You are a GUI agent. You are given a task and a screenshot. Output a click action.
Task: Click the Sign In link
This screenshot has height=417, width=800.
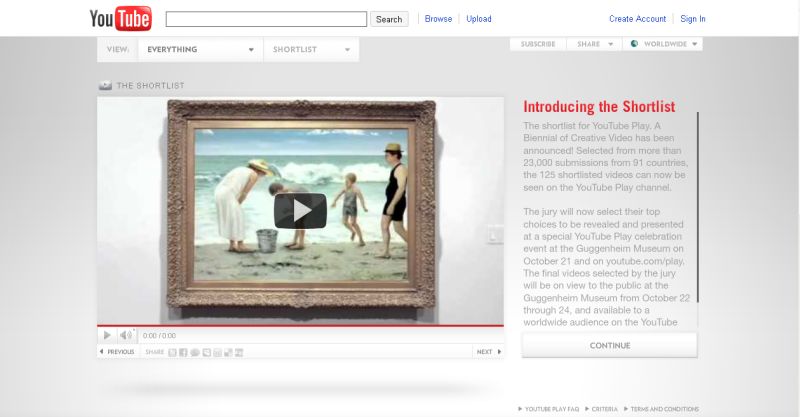tap(693, 19)
